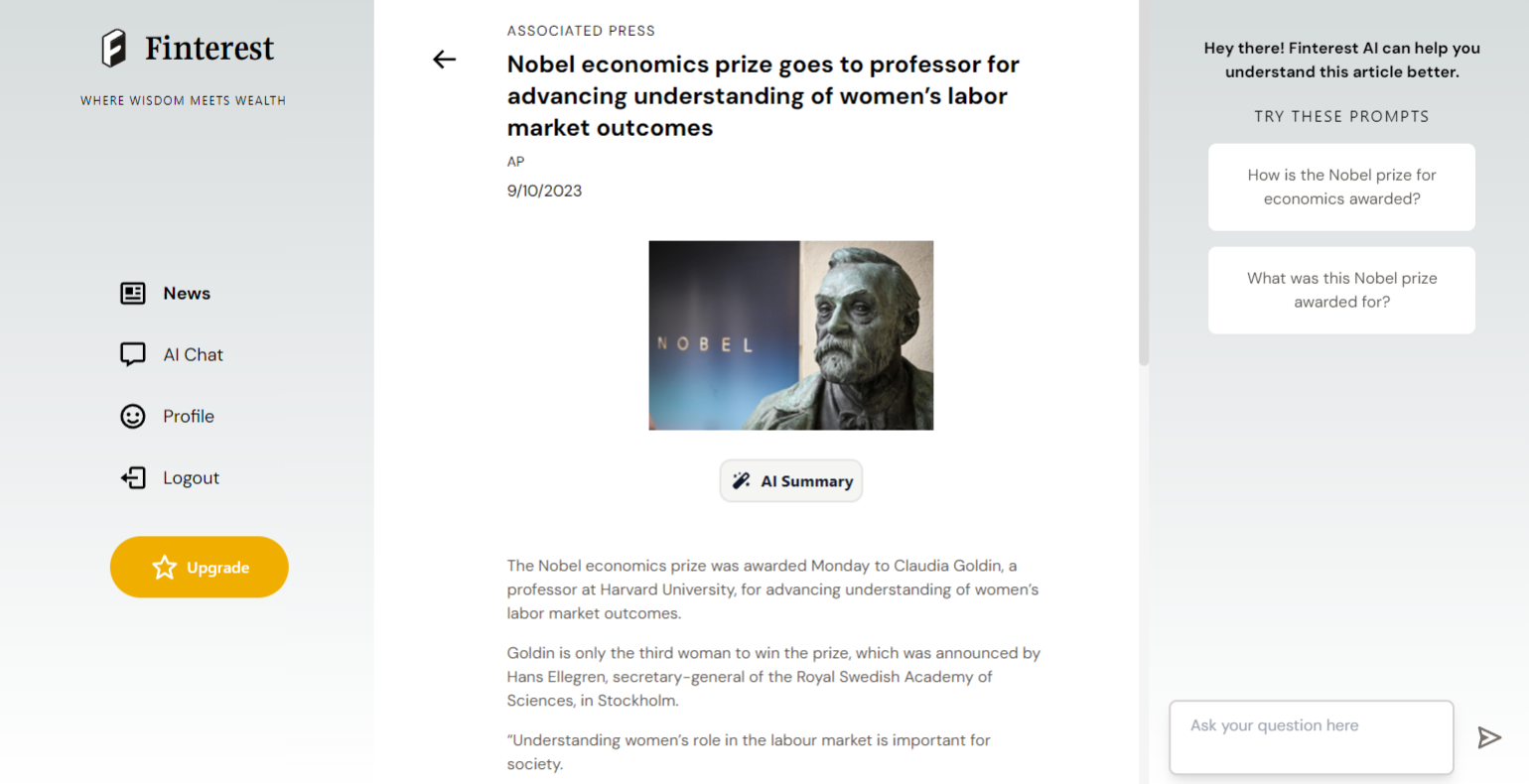Click the News newspaper icon
This screenshot has width=1529, height=784.
pyautogui.click(x=133, y=293)
